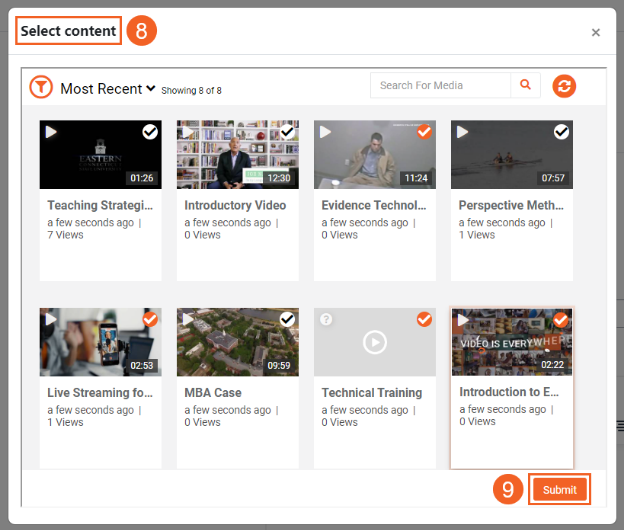Click play icon on Introductory Video thumbnail

[x=187, y=132]
